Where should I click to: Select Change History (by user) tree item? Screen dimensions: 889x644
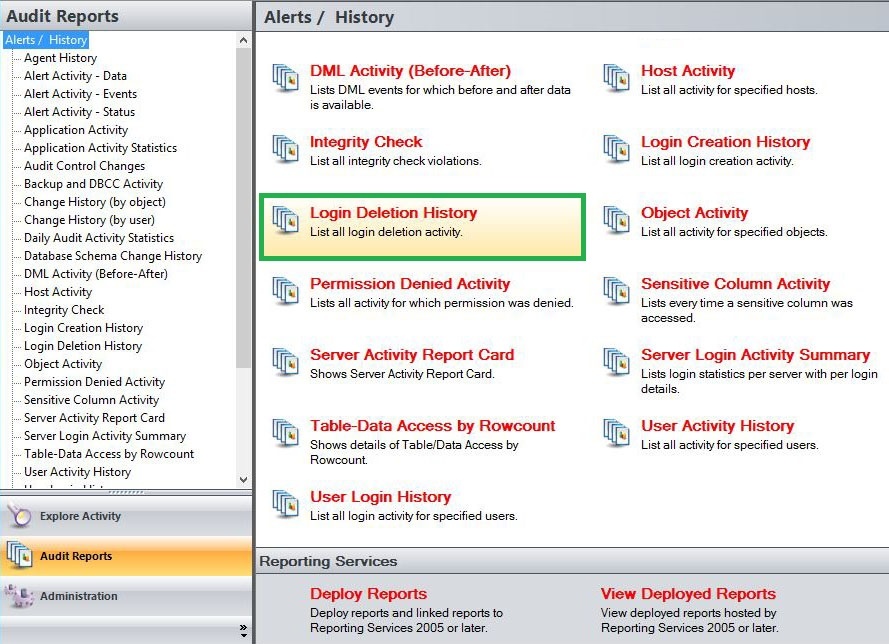tap(89, 220)
